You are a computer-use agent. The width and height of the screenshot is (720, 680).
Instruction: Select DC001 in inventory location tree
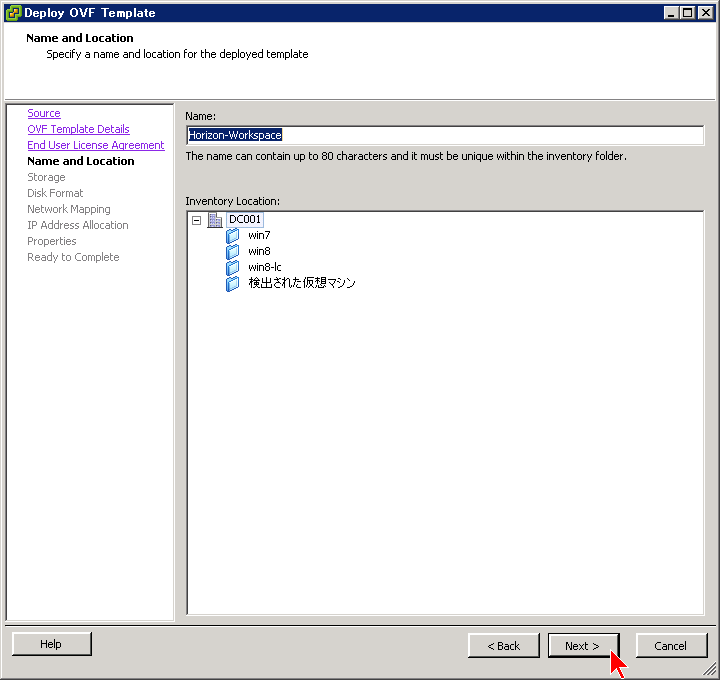tap(245, 219)
